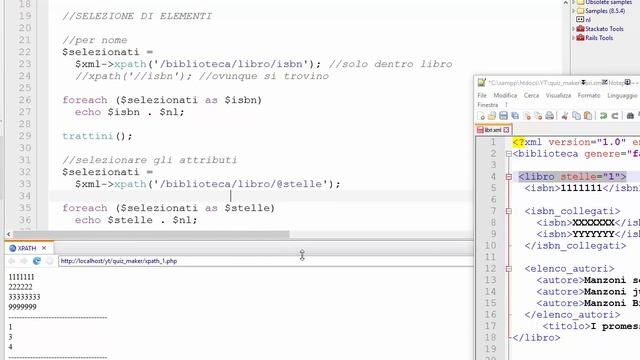The width and height of the screenshot is (640, 360).
Task: Open the Modifica menu in Notepad++
Action: (505, 95)
